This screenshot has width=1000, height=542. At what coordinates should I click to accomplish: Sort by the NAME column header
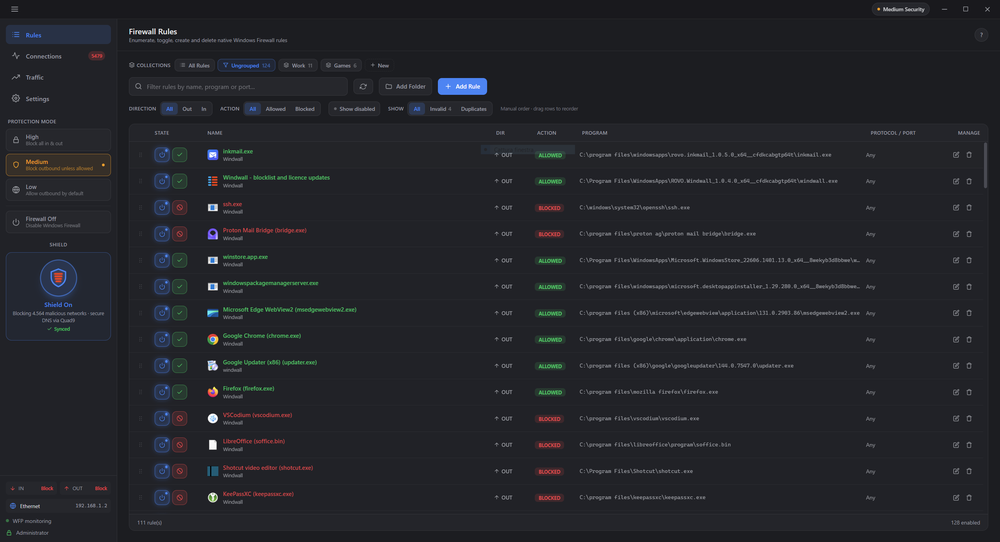pyautogui.click(x=214, y=133)
